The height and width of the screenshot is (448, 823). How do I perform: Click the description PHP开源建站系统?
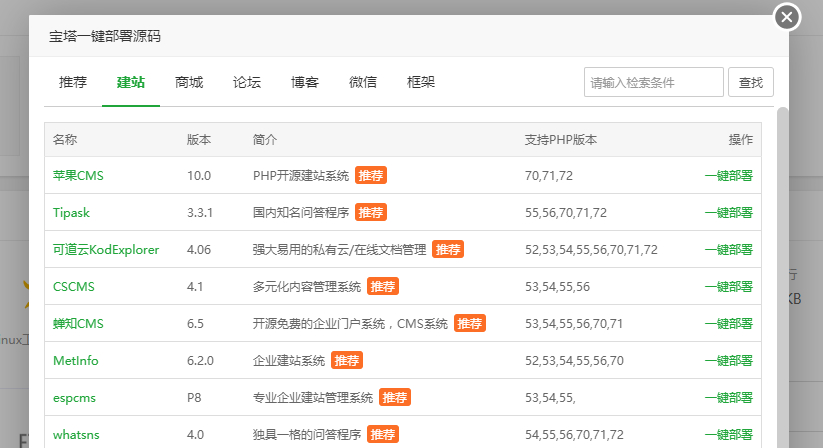coord(301,176)
